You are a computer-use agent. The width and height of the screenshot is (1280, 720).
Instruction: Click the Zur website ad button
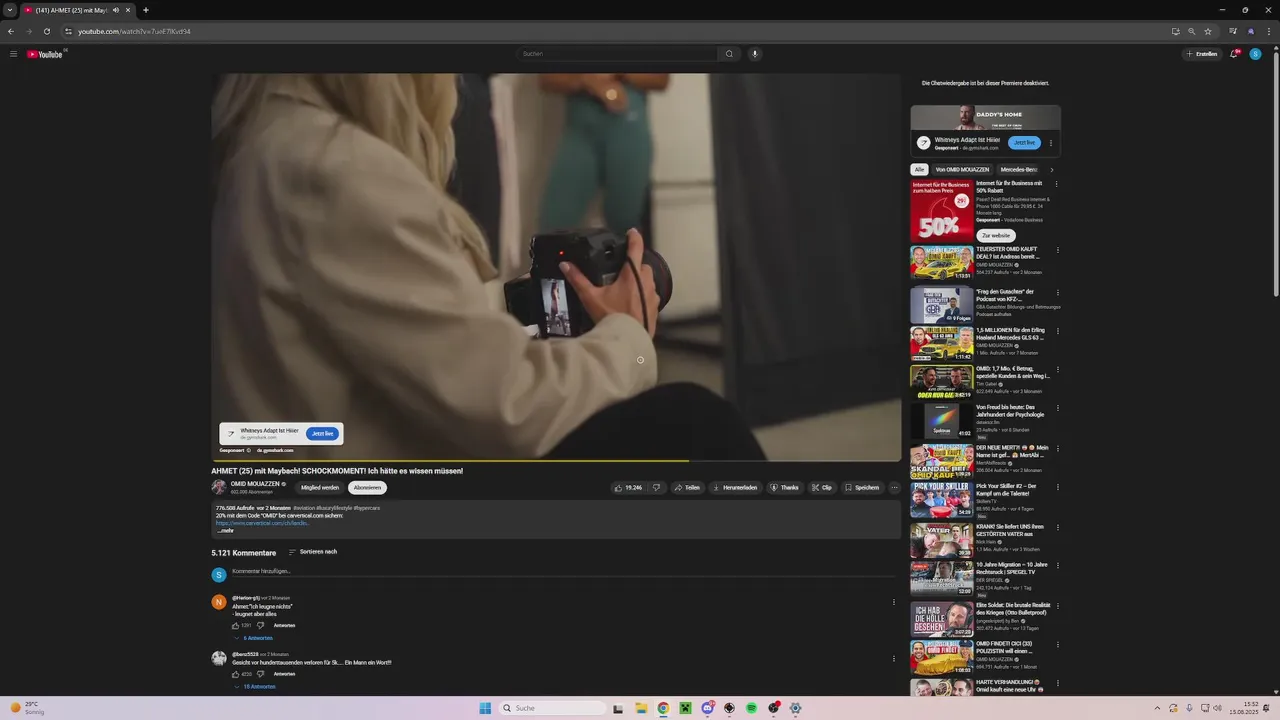pos(996,236)
